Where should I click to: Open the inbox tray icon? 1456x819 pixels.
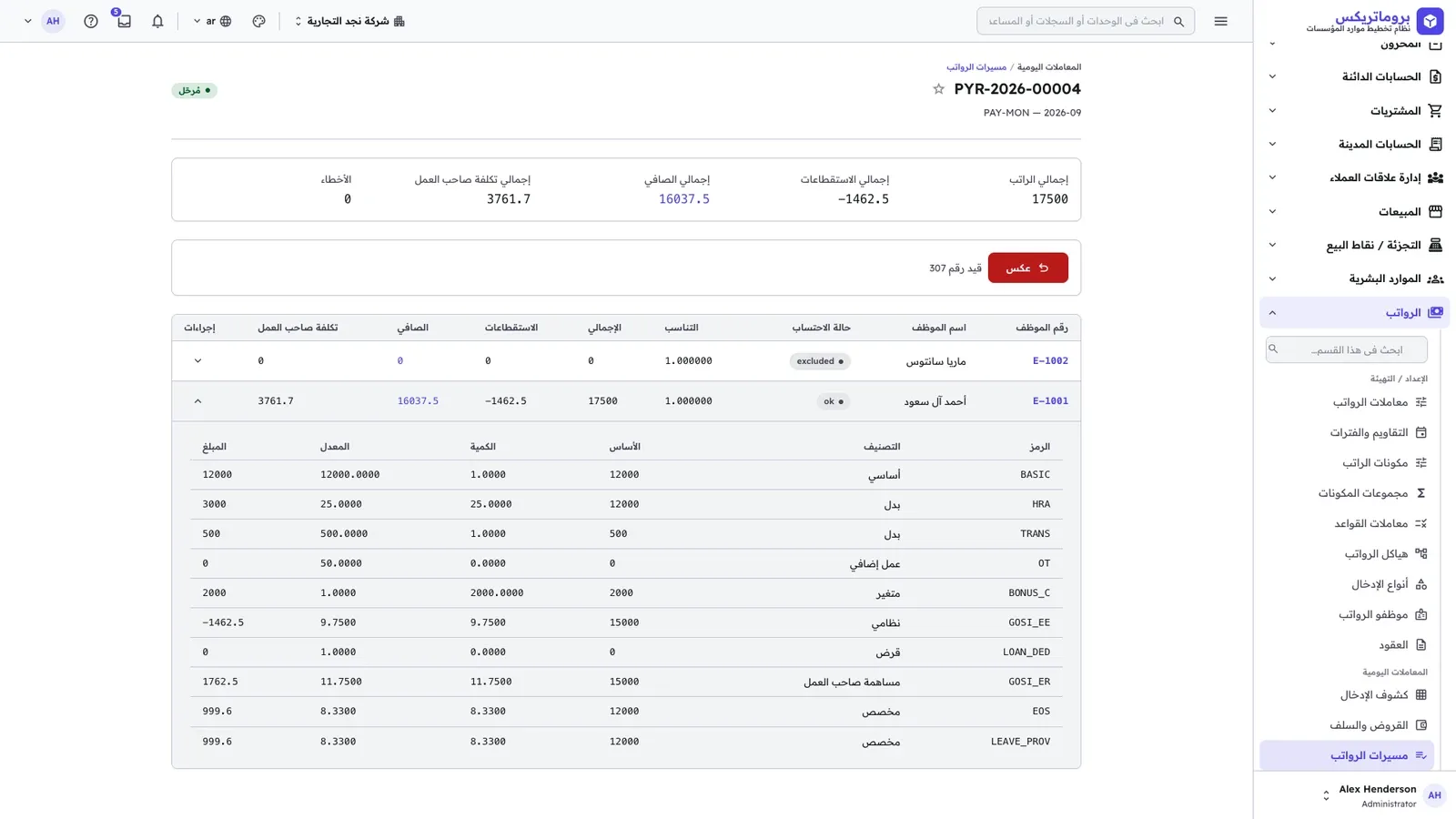point(124,21)
